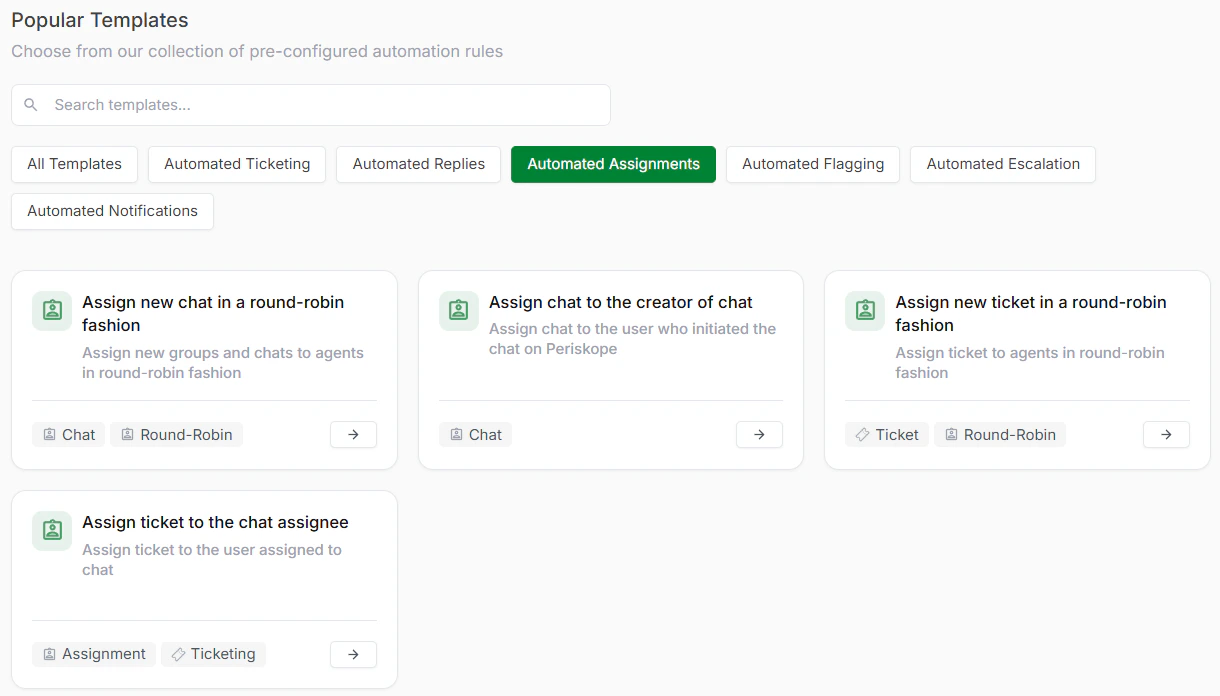Click the search magnifier icon
Screen dimensions: 1220x696
click(30, 104)
